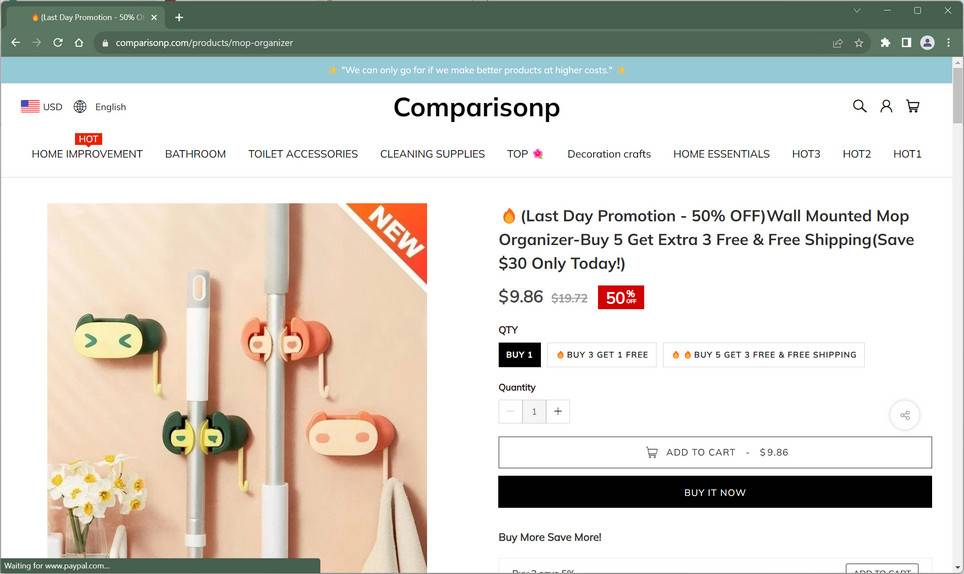This screenshot has height=574, width=964.
Task: Reload the page in the browser
Action: [x=58, y=43]
